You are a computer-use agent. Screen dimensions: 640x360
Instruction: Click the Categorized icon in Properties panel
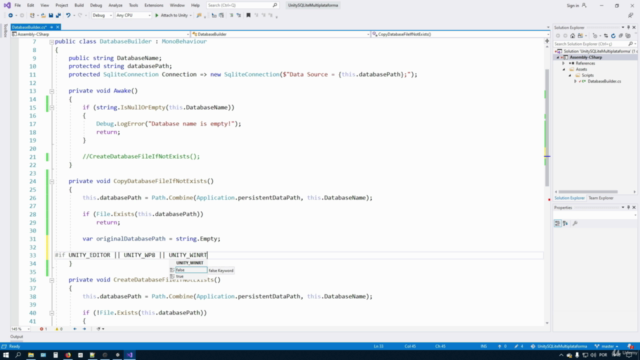(x=558, y=223)
